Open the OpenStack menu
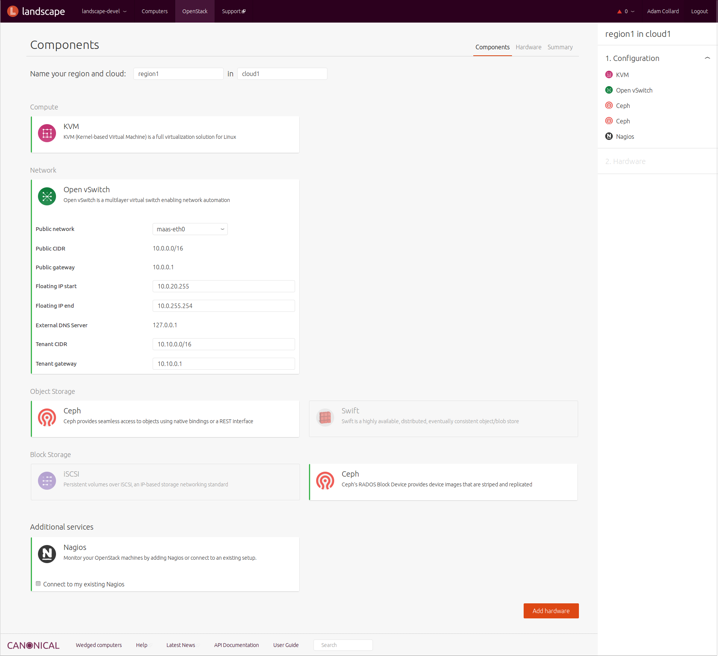Screen dimensions: 718x656 pyautogui.click(x=195, y=11)
